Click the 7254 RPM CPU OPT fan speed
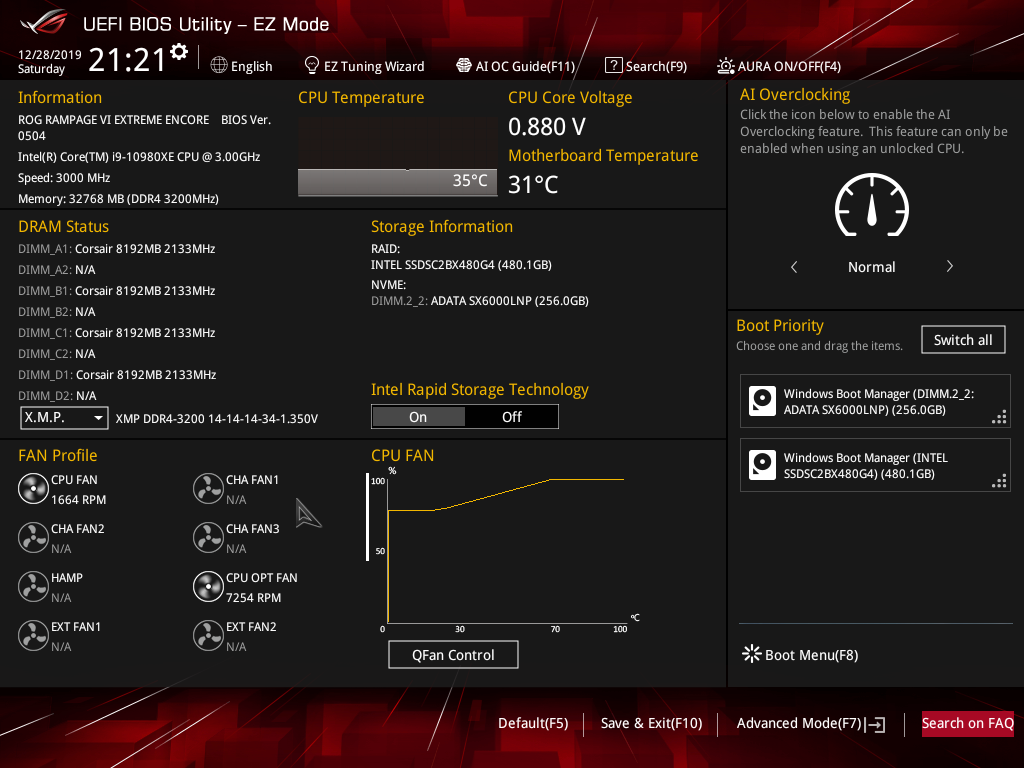The image size is (1024, 768). pos(253,598)
